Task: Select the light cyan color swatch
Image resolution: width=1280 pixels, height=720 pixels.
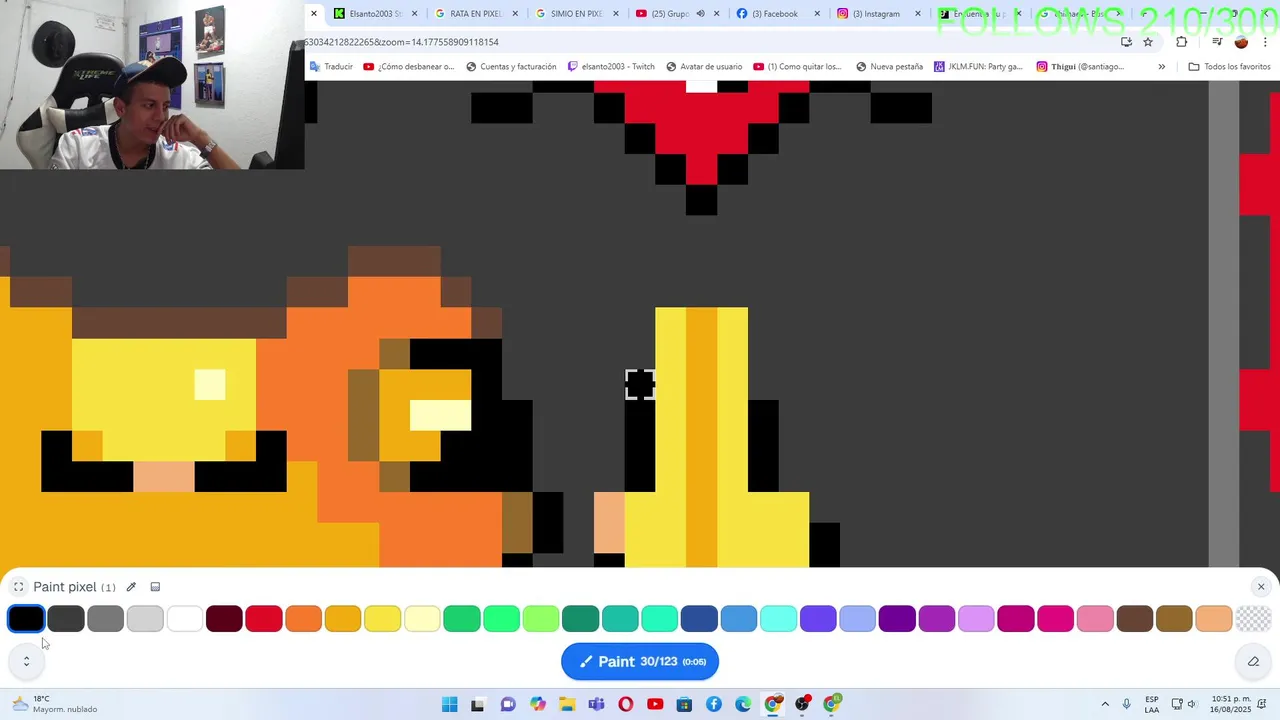Action: click(778, 619)
